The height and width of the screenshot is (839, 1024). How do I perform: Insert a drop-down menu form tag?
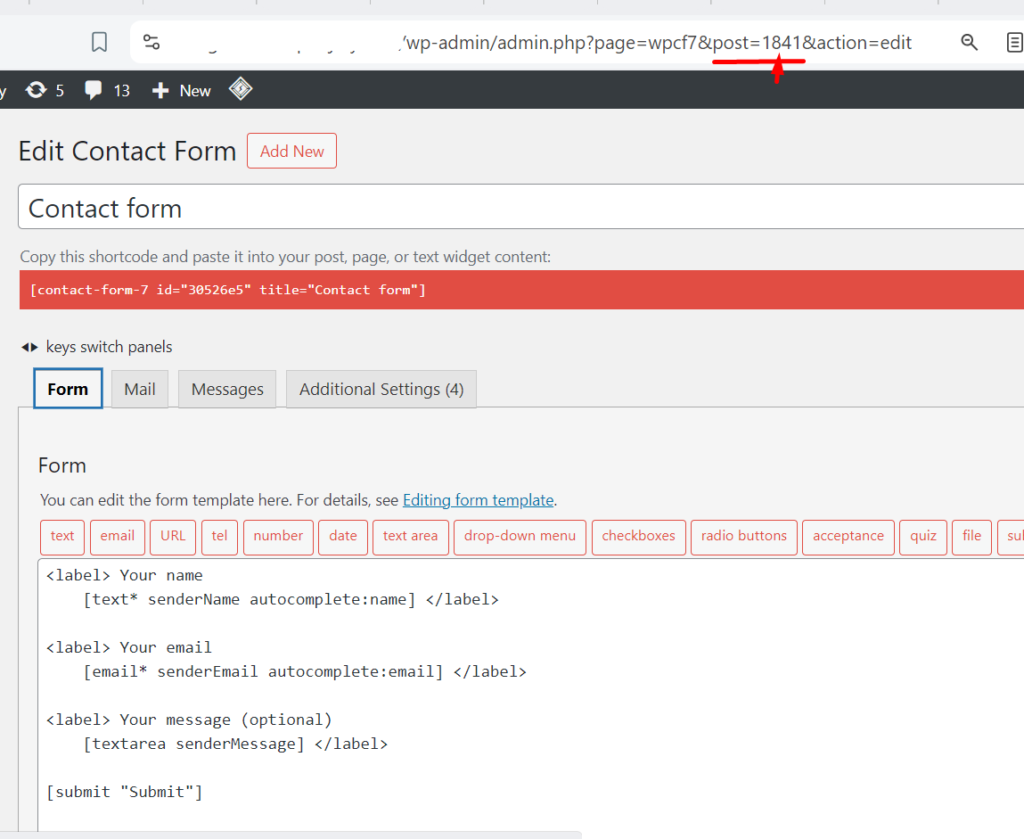520,536
